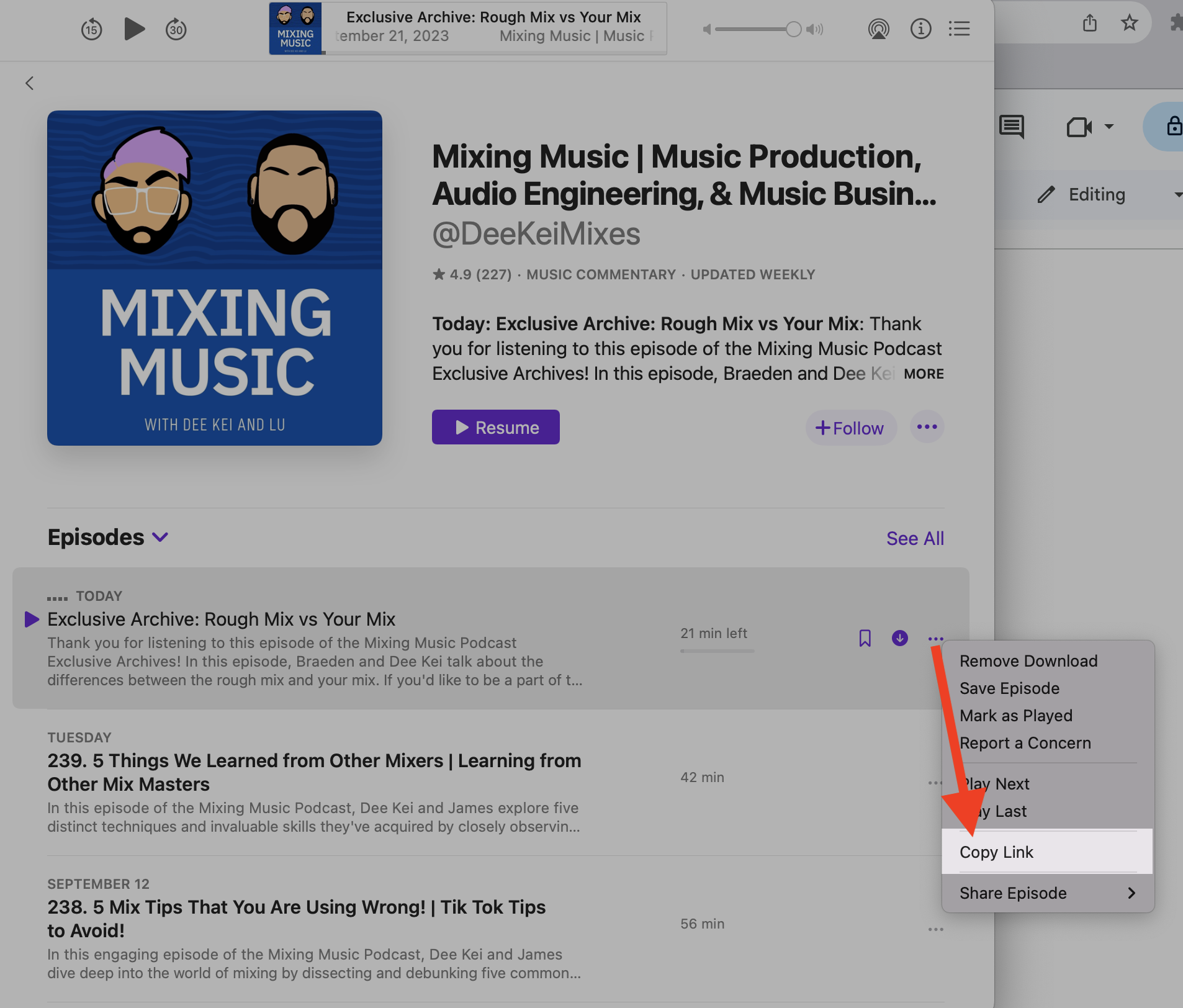Screen dimensions: 1183x1008
Task: Select Remove Download from the menu
Action: (1028, 661)
